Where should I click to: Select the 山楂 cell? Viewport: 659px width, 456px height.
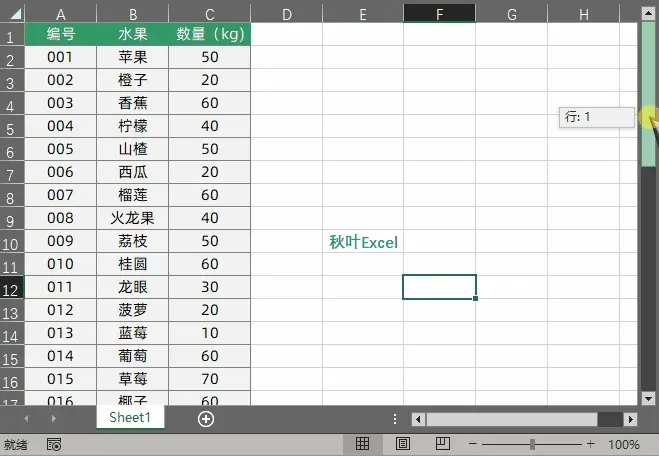point(133,149)
